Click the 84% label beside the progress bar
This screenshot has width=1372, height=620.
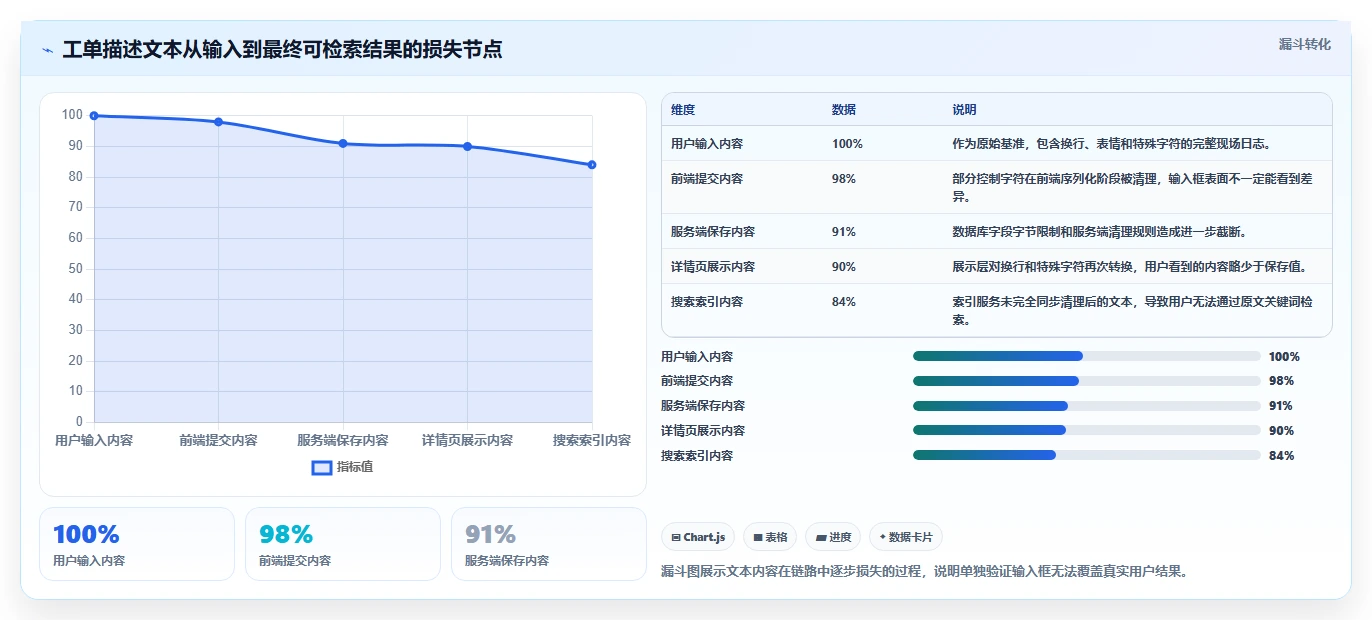[1281, 455]
